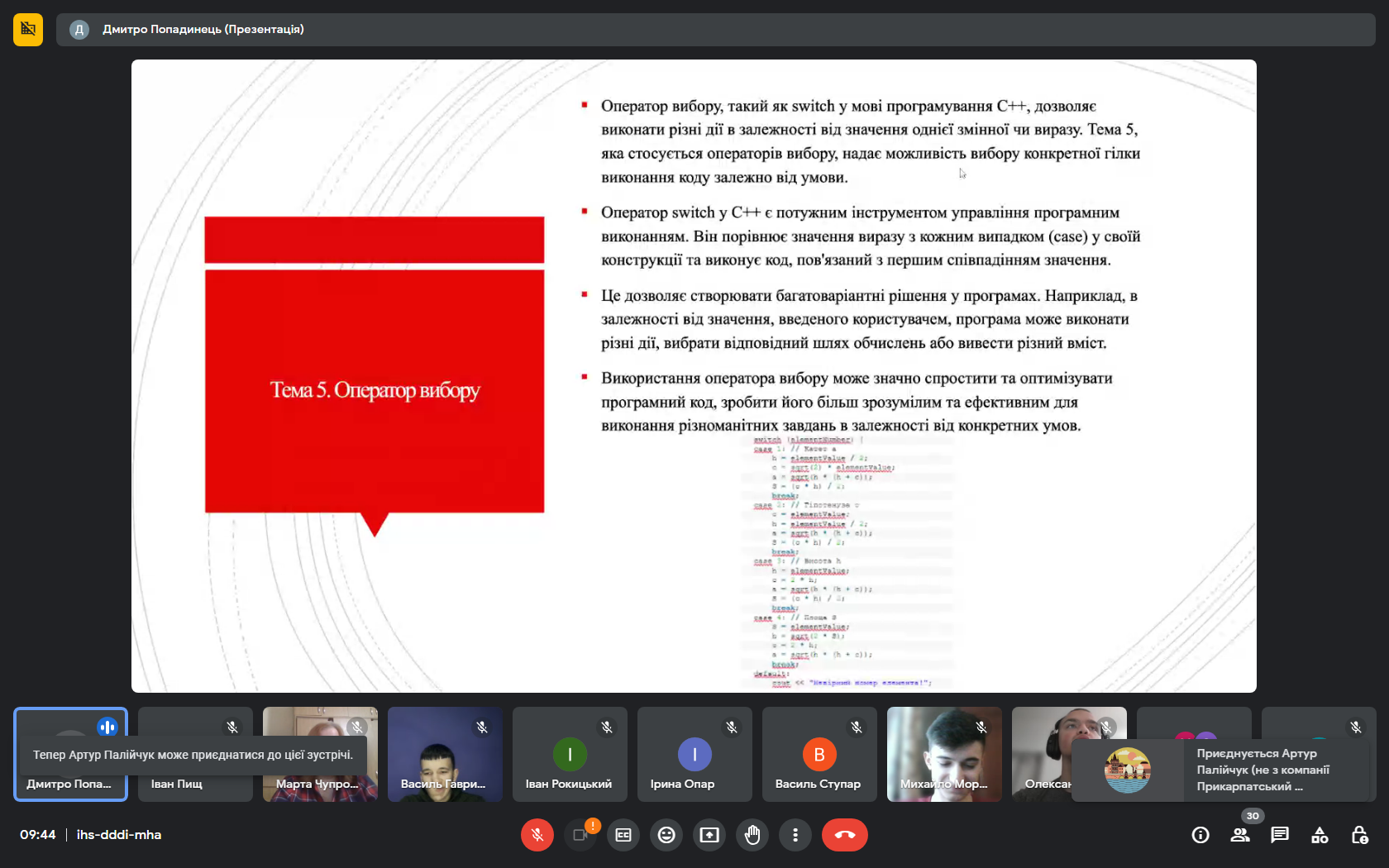The width and height of the screenshot is (1389, 868).
Task: Unmute the microphone
Action: [537, 835]
